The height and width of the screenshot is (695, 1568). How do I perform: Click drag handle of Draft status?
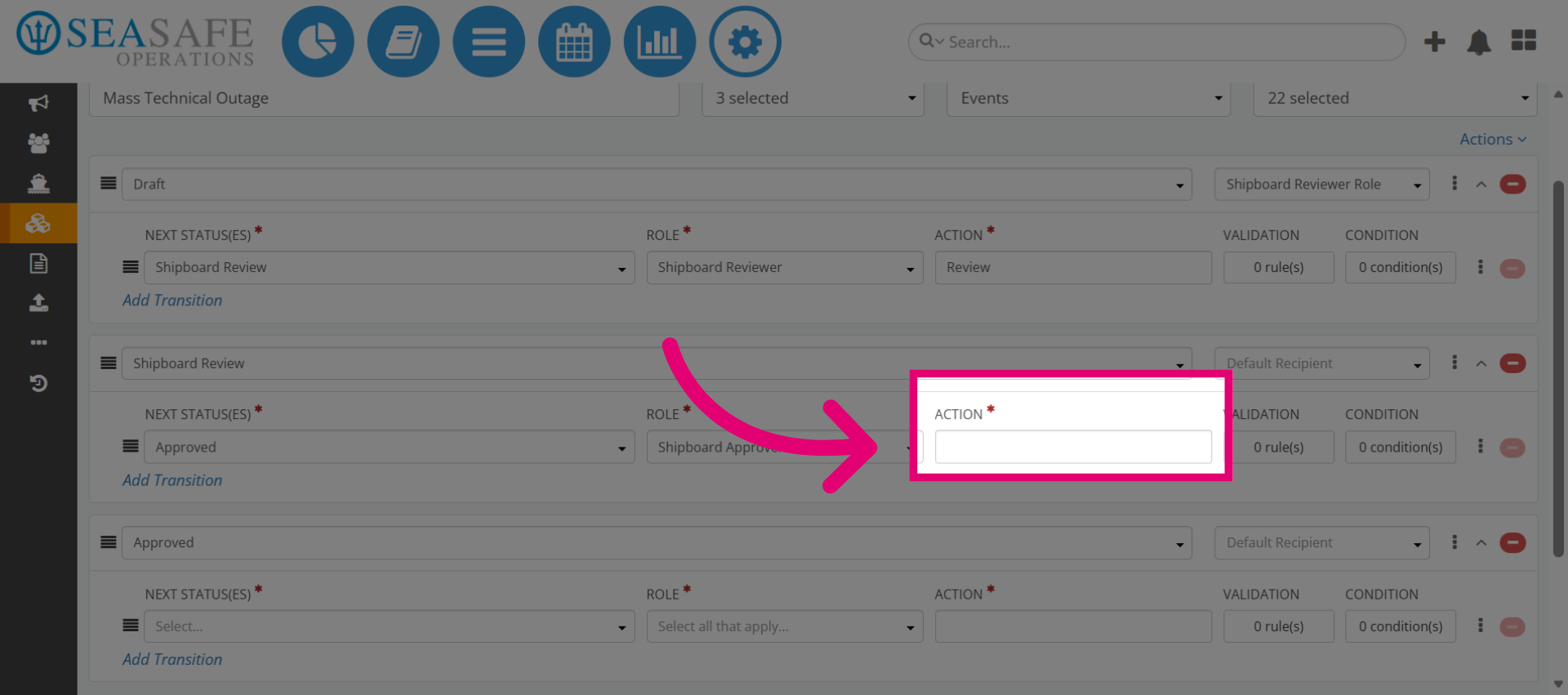click(x=108, y=183)
